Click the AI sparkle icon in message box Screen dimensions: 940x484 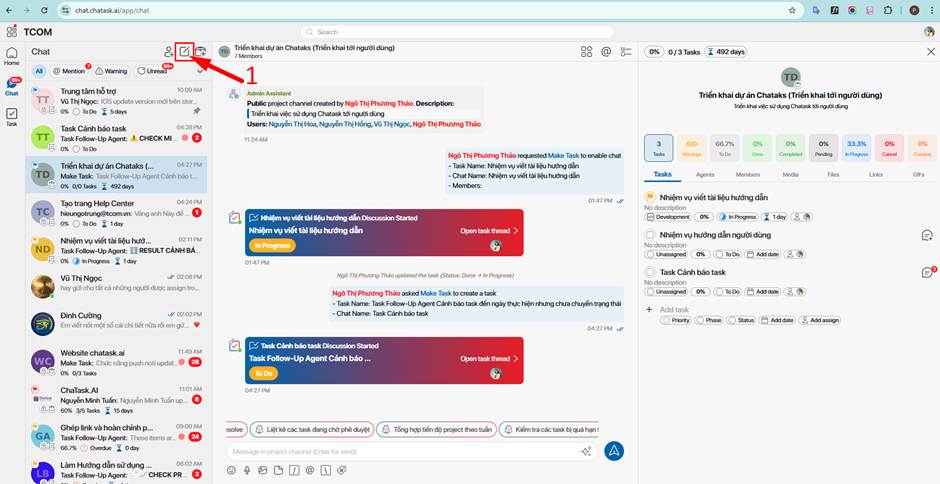586,452
